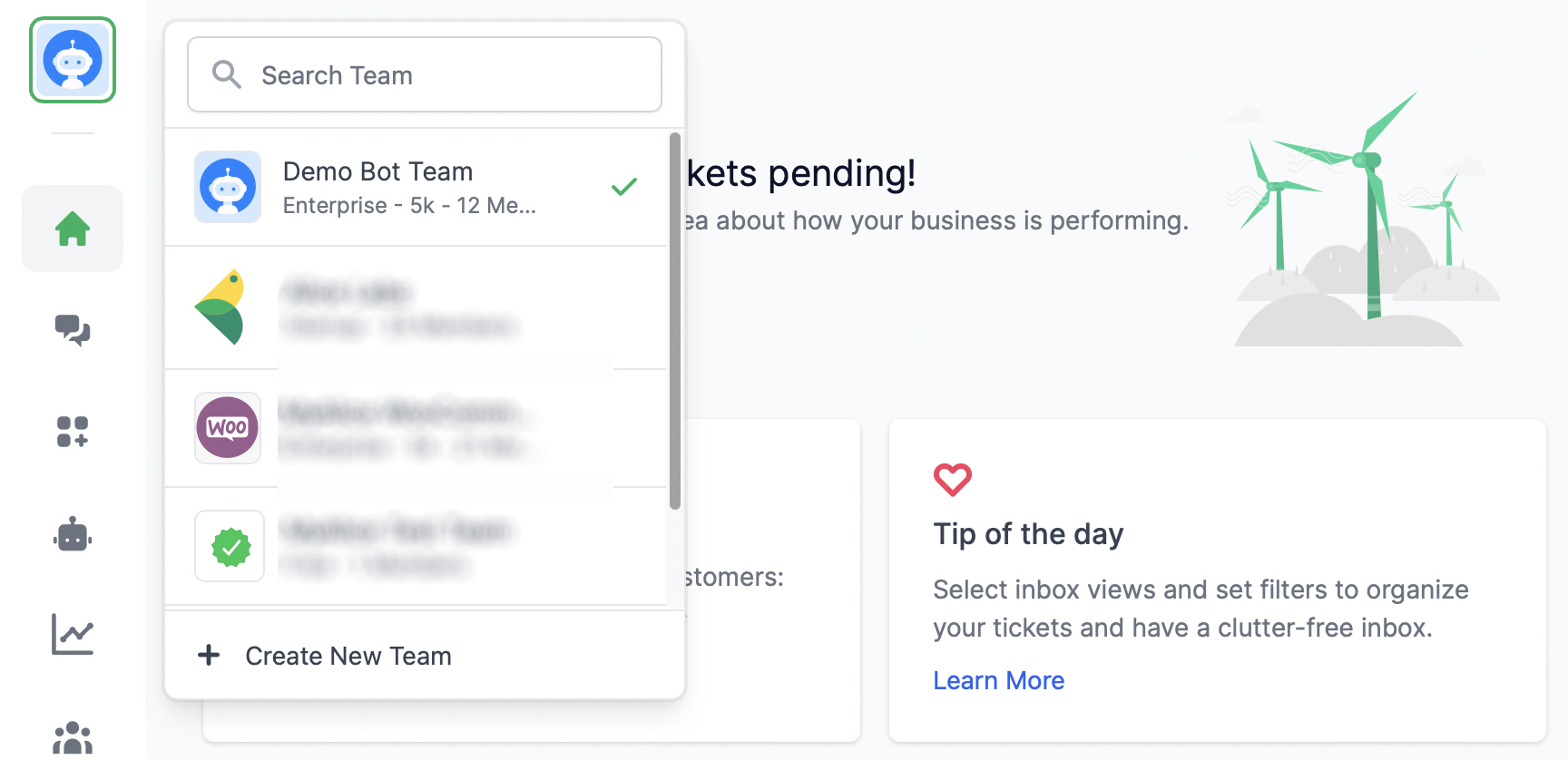1568x760 pixels.
Task: Click the green checkmark beside Demo Bot Team
Action: pyautogui.click(x=624, y=187)
